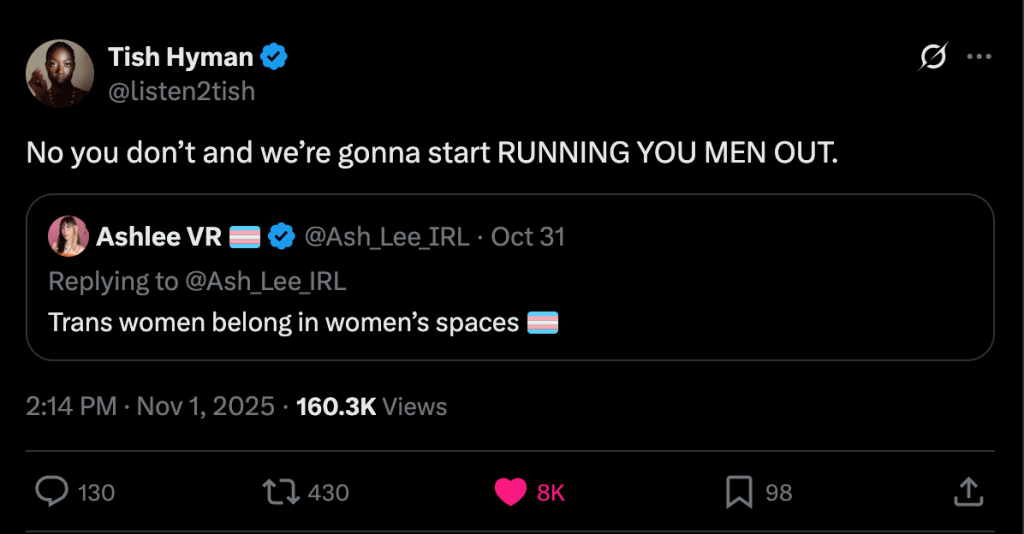Toggle the pink heart like icon
1024x534 pixels.
coord(511,491)
